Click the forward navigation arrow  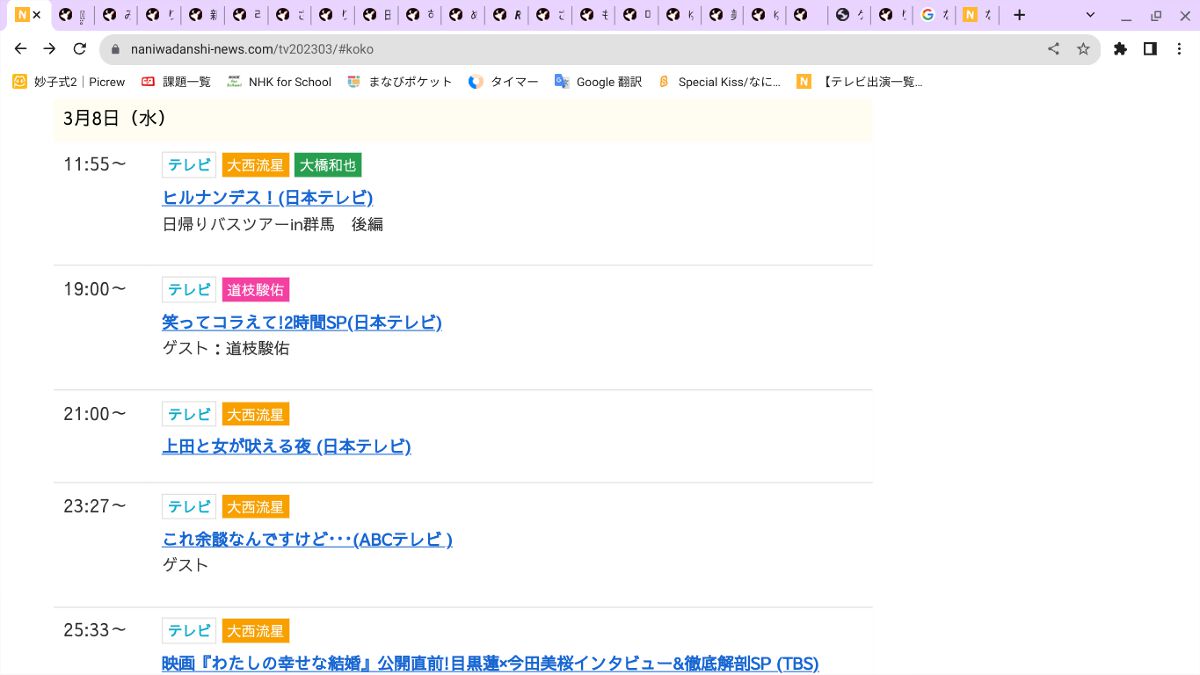point(49,48)
